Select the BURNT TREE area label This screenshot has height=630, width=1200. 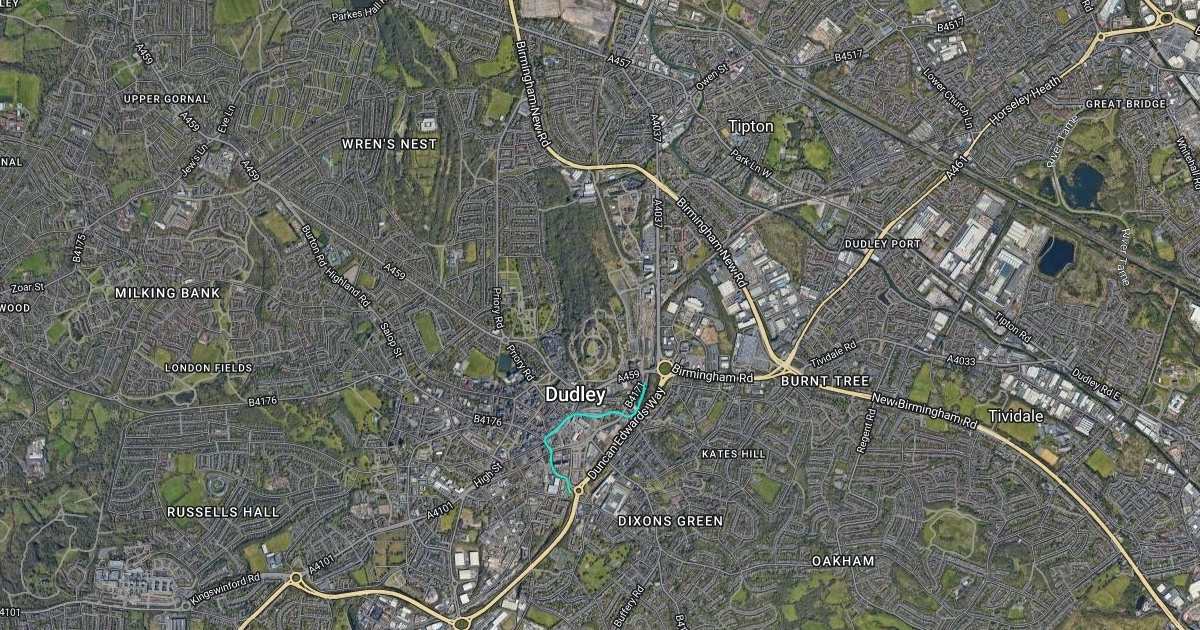[825, 382]
